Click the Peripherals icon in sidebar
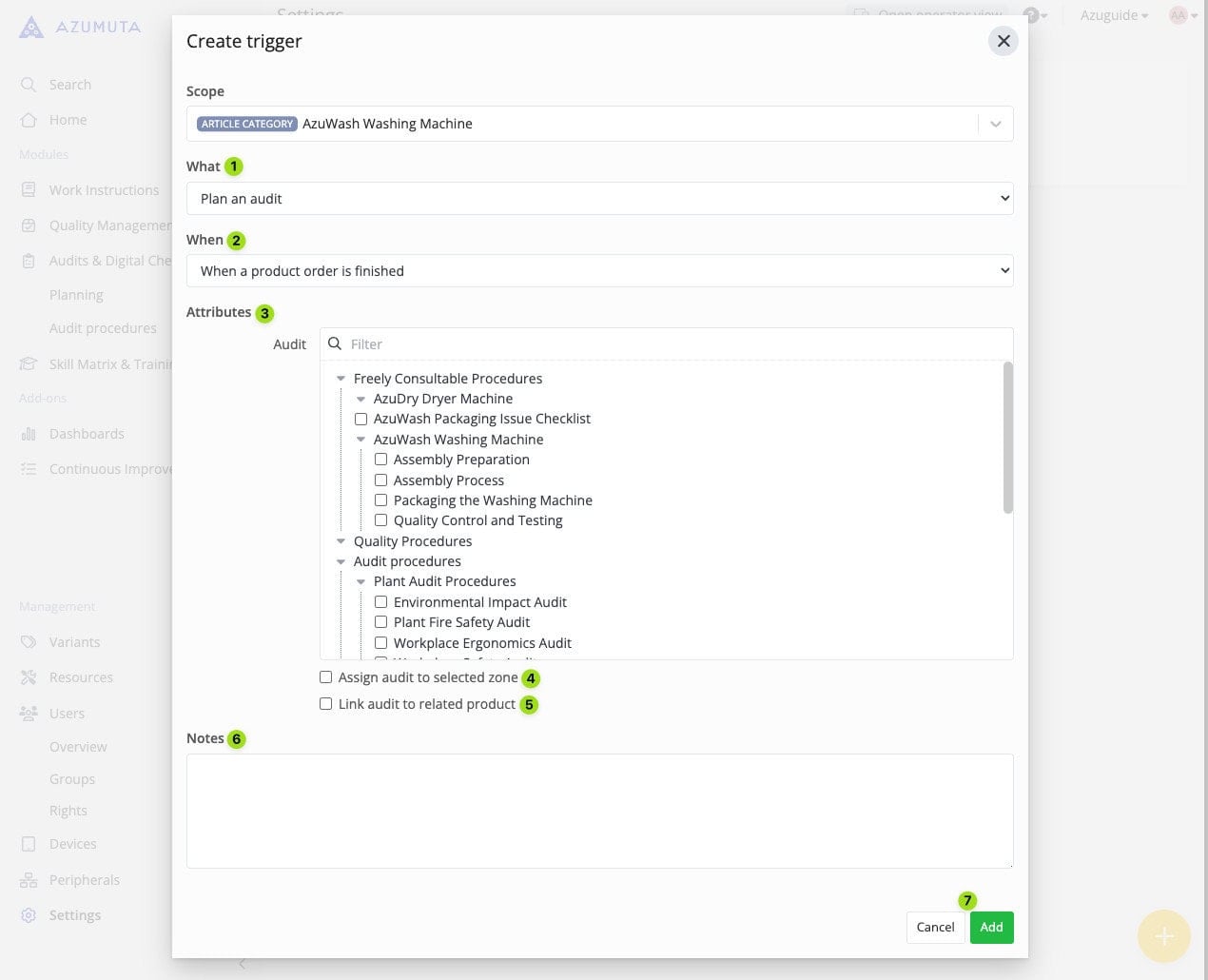Viewport: 1208px width, 980px height. pyautogui.click(x=29, y=880)
